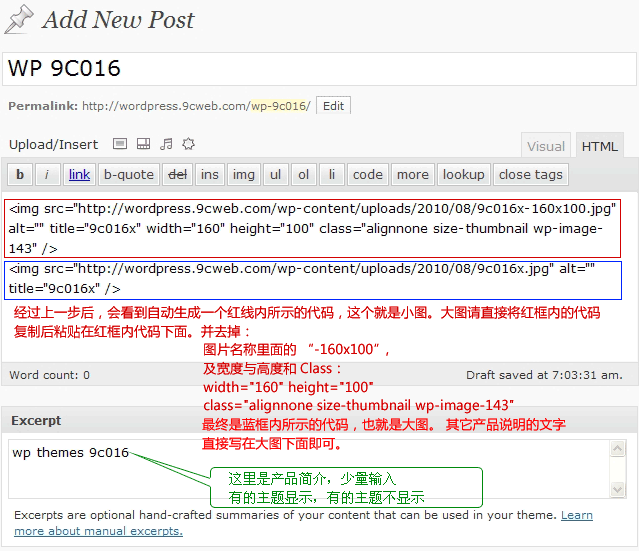Click excerpt scrollbar up arrow
Viewport: 639px width, 551px height.
pyautogui.click(x=617, y=449)
